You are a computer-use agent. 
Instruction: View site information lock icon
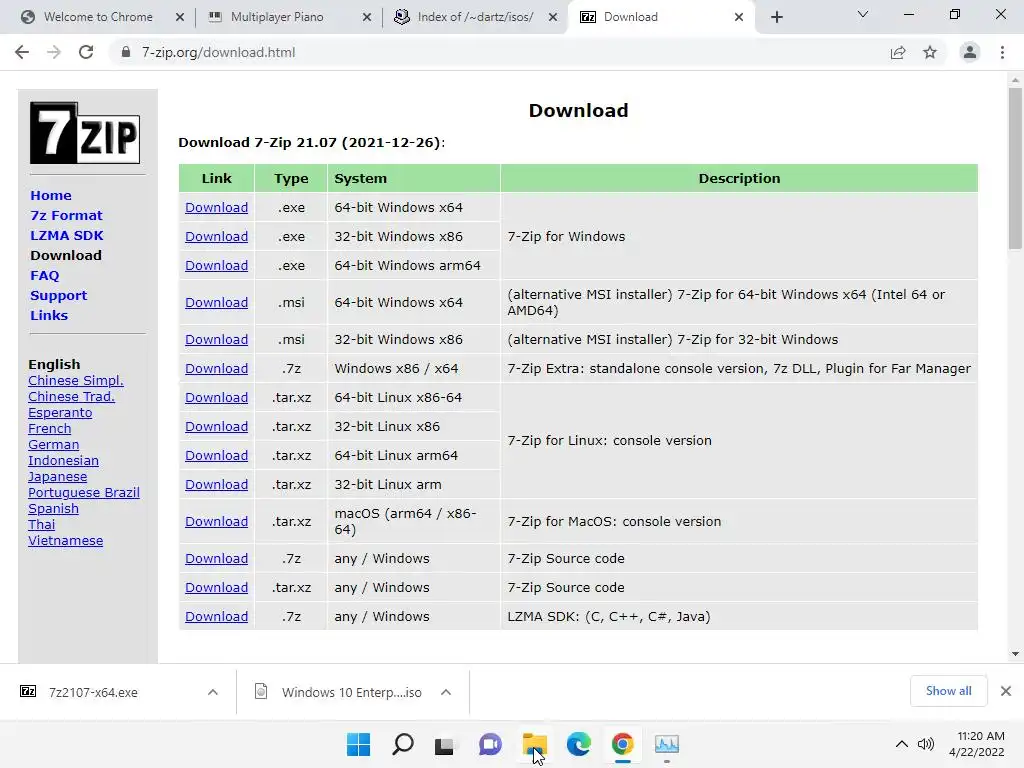click(126, 52)
